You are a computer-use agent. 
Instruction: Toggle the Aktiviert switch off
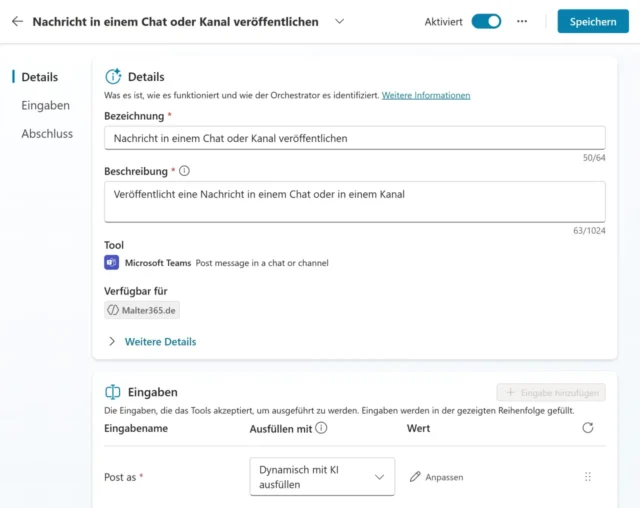click(486, 21)
